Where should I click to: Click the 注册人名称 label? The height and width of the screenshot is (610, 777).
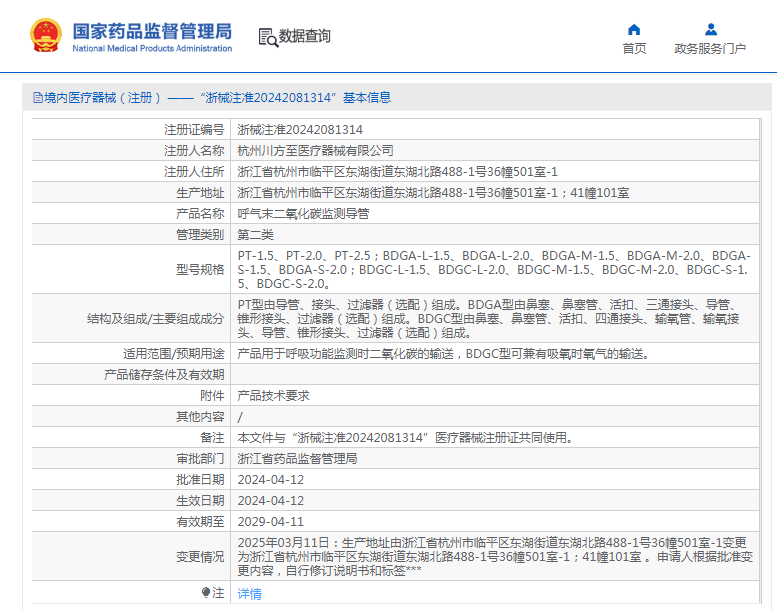pos(194,150)
